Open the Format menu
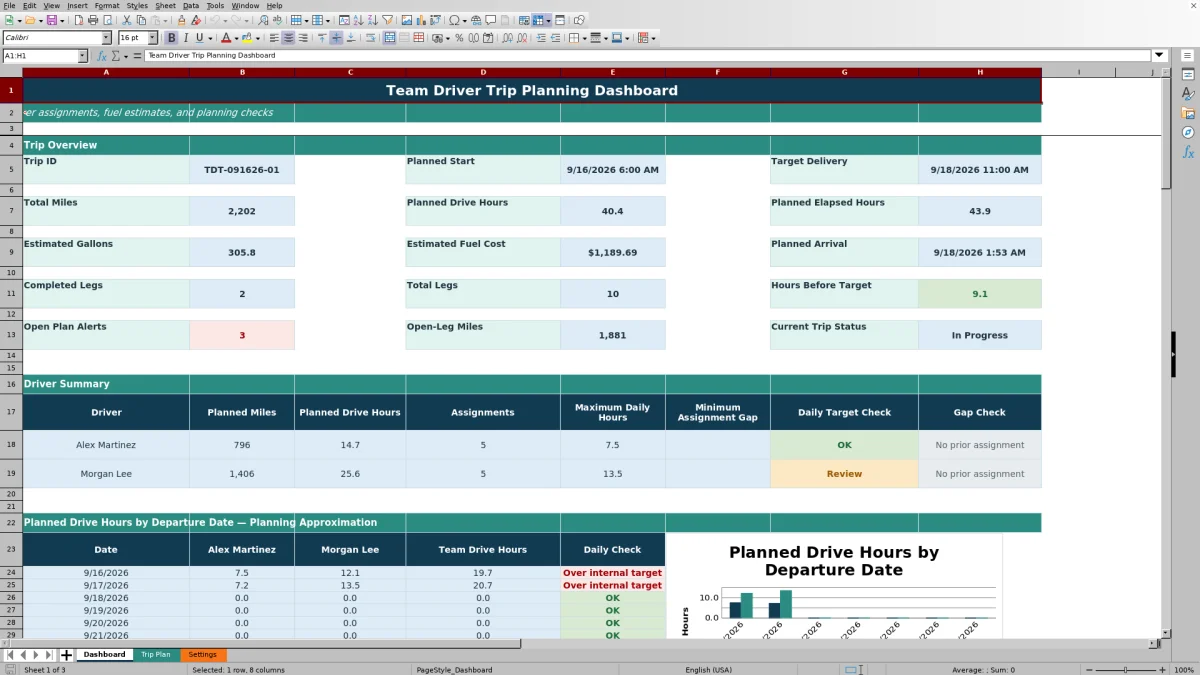The image size is (1200, 675). click(x=107, y=5)
